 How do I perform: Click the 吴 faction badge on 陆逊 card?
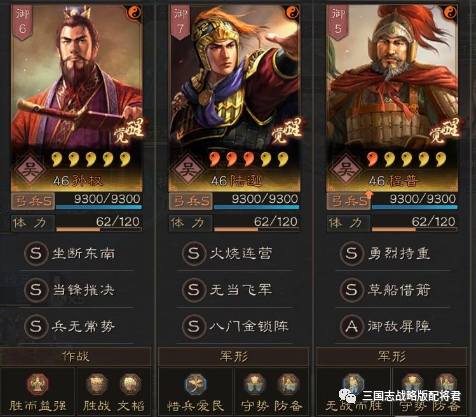coord(187,169)
